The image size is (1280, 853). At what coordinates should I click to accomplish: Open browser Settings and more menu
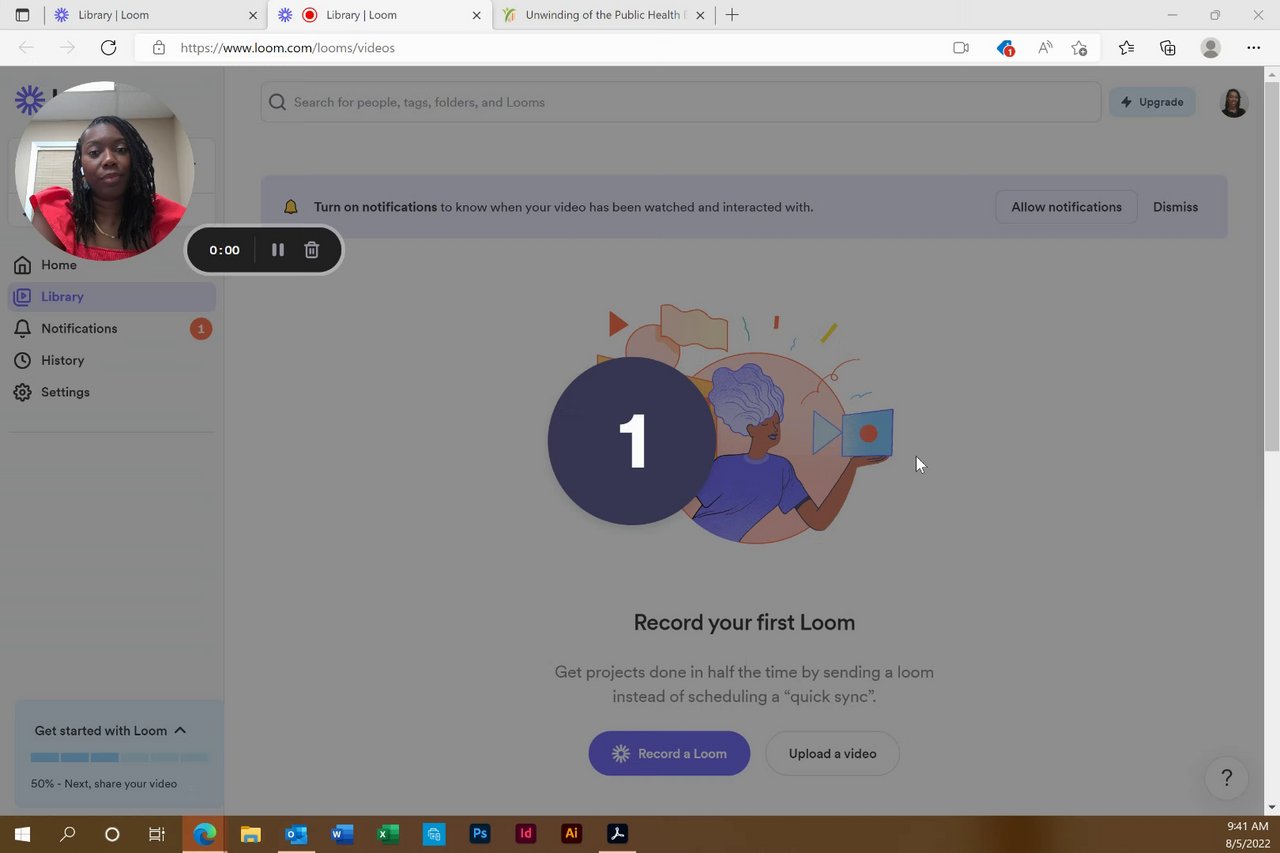click(1253, 47)
